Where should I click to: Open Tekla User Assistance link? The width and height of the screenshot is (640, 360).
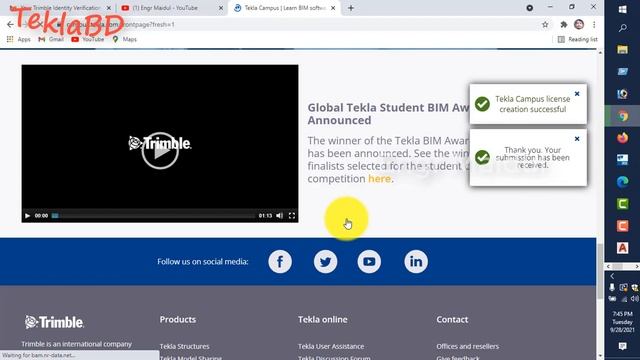tap(331, 346)
